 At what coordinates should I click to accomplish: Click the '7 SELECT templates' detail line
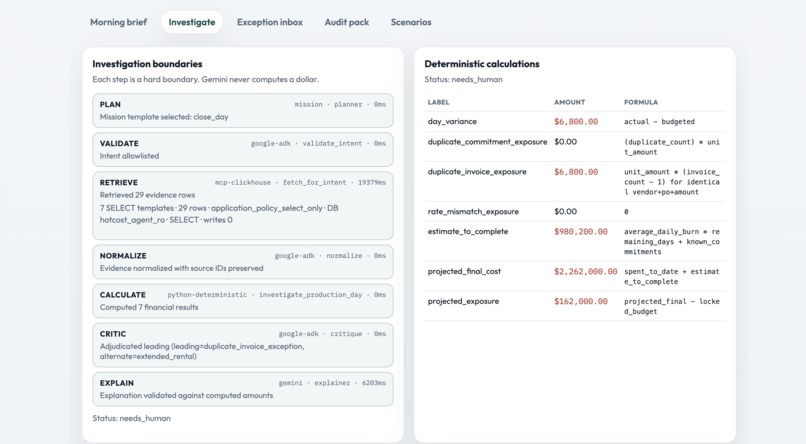click(x=219, y=214)
